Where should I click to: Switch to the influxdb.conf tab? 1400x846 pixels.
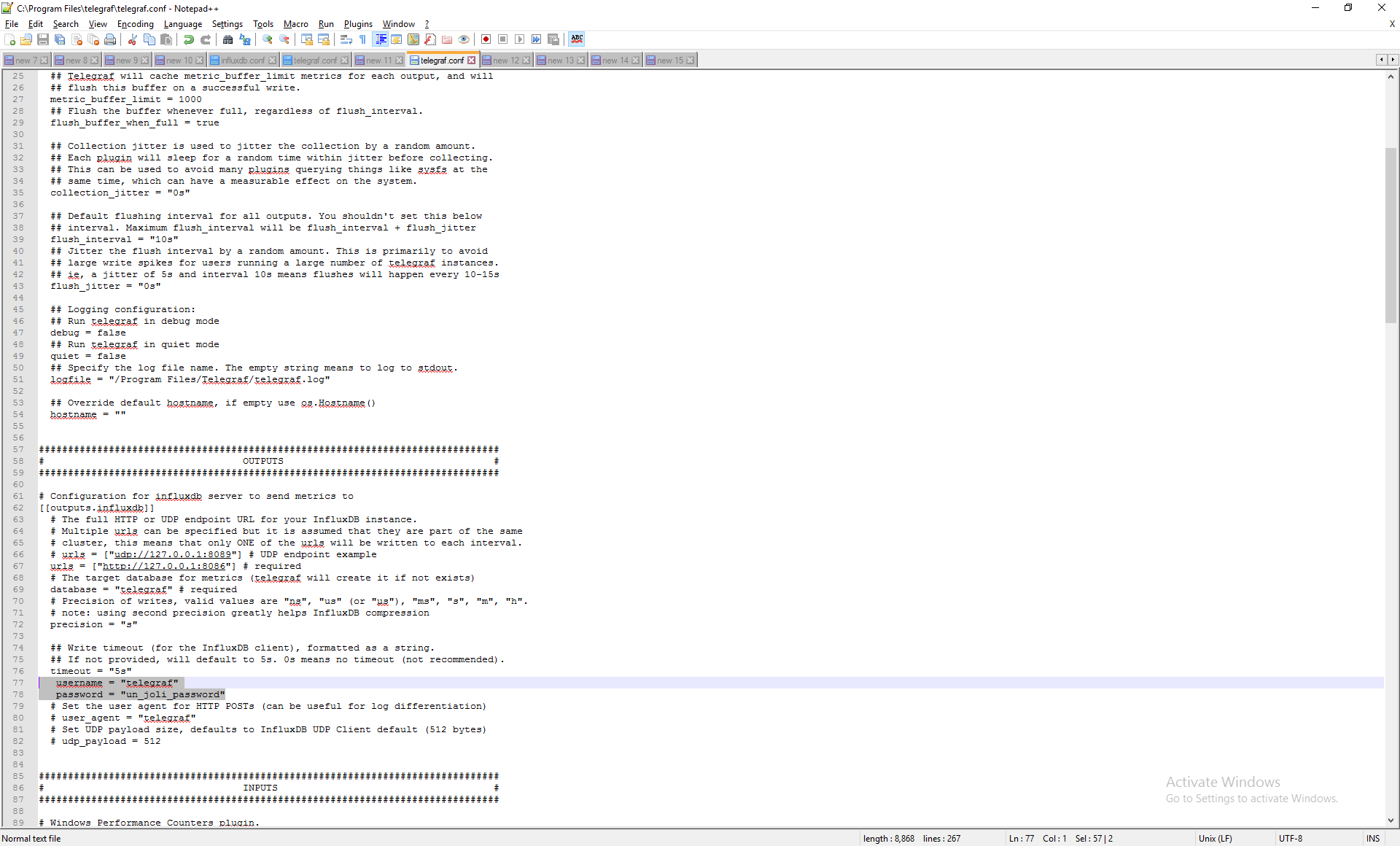tap(242, 61)
